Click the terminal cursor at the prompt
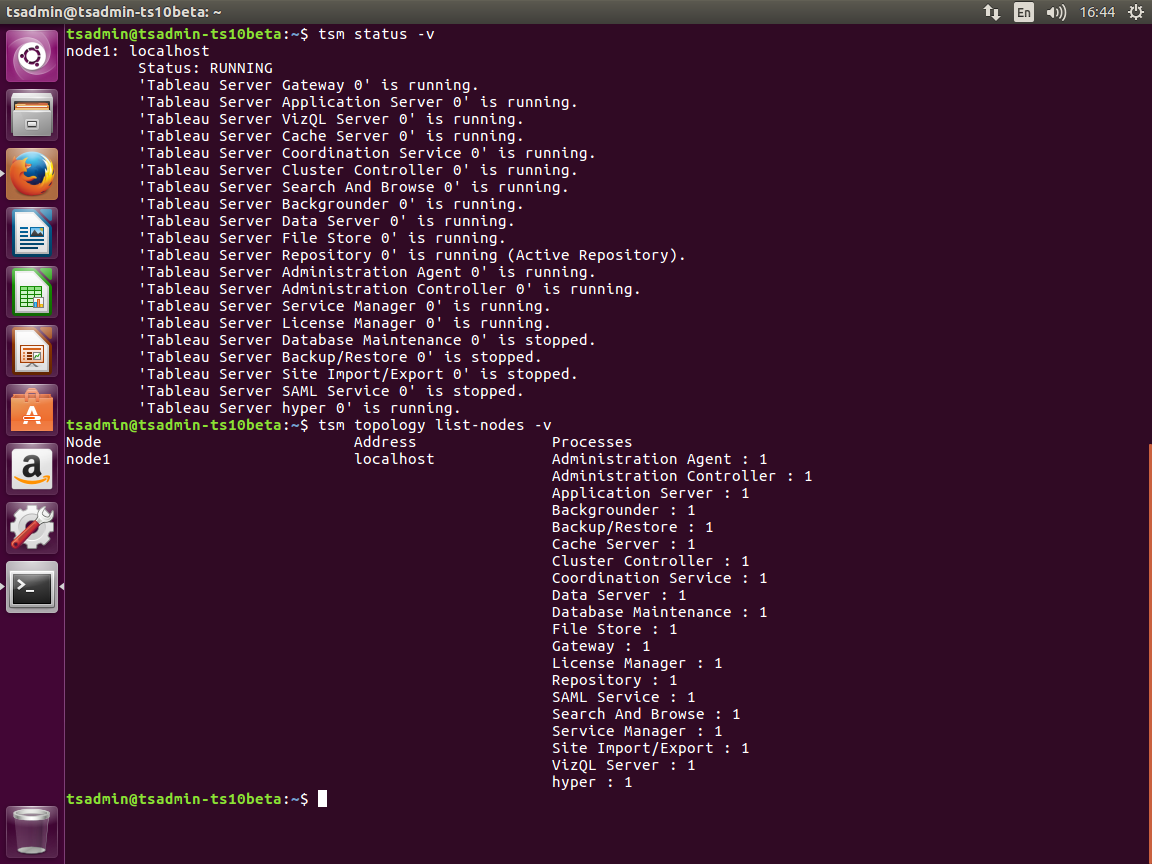The width and height of the screenshot is (1152, 864). click(x=322, y=799)
